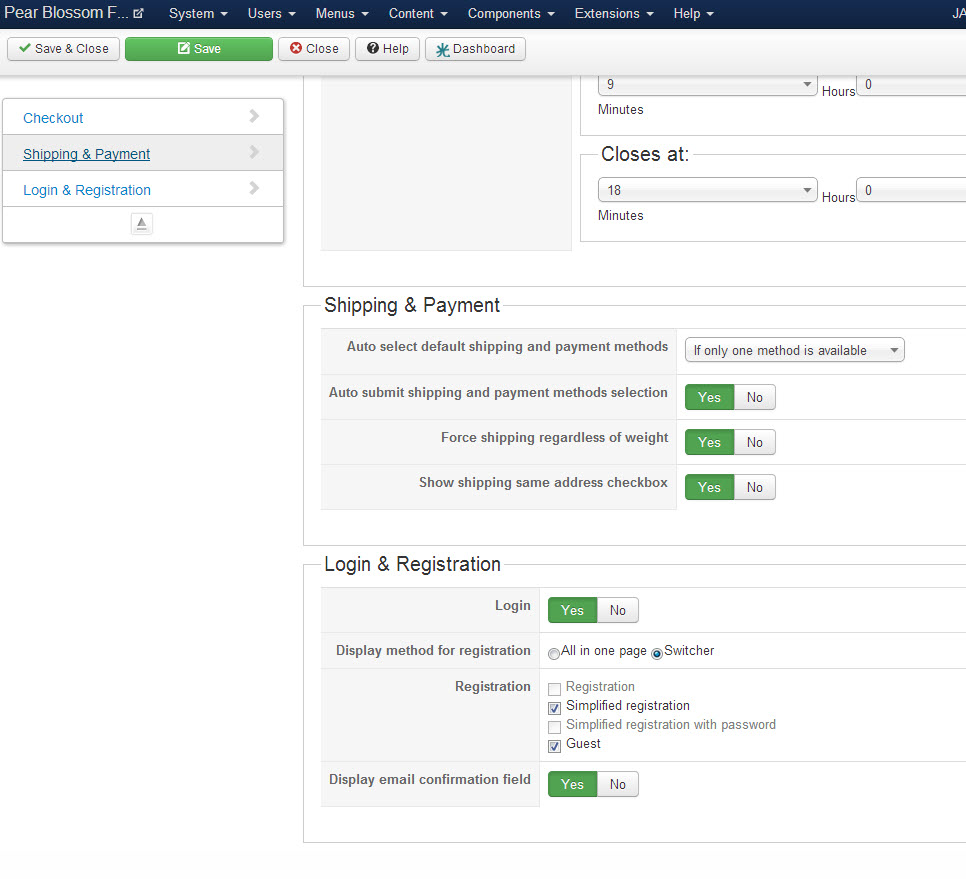Click chevron icon next to Checkout

(254, 116)
